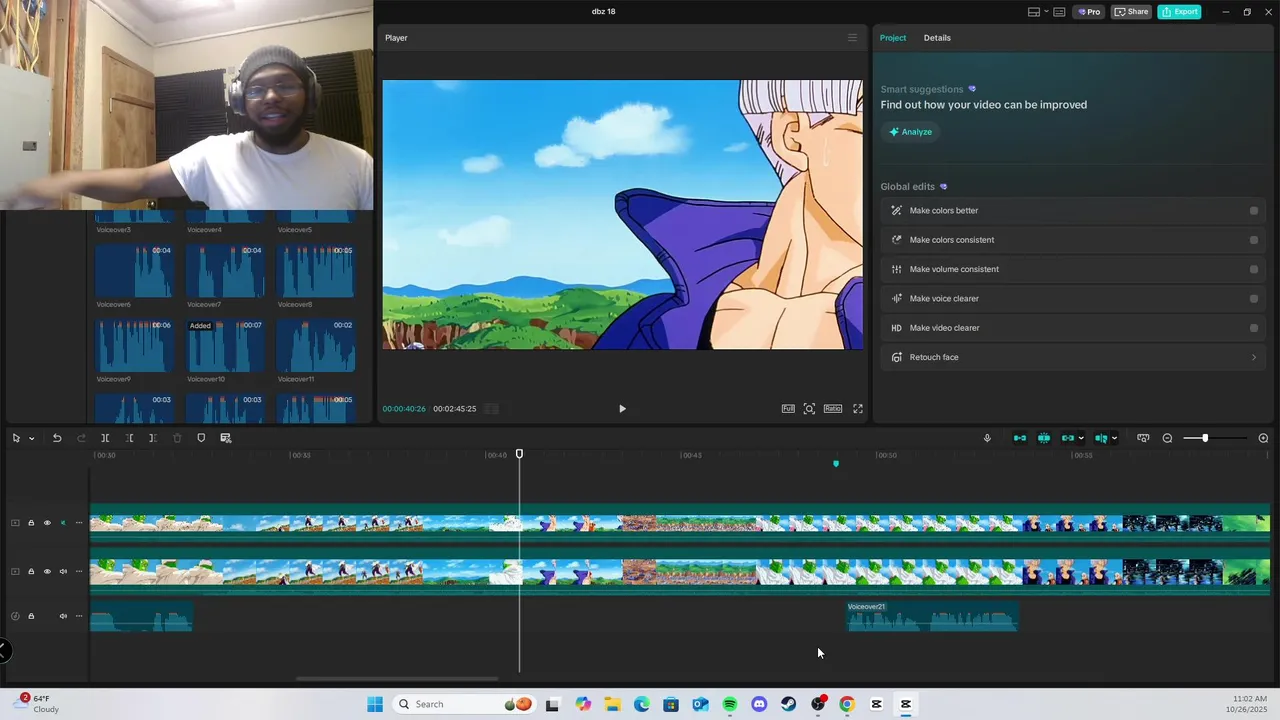Viewport: 1280px width, 720px height.
Task: Toggle main track magnet
Action: coord(1020,438)
